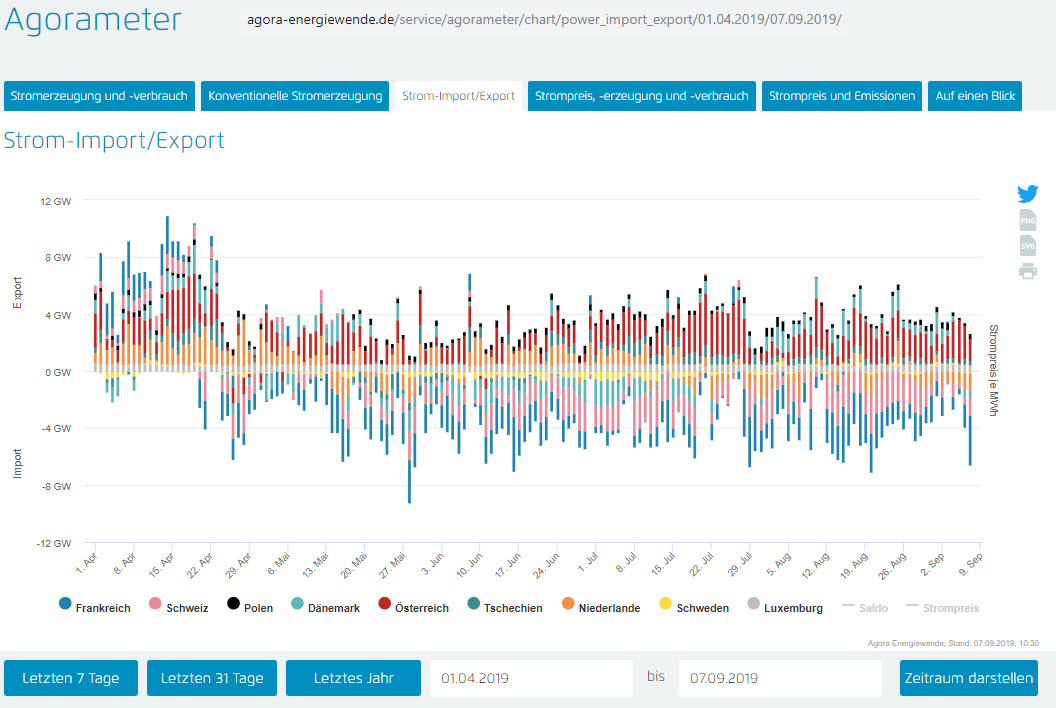
Task: Hide the Schweiz series in the legend
Action: (x=179, y=607)
